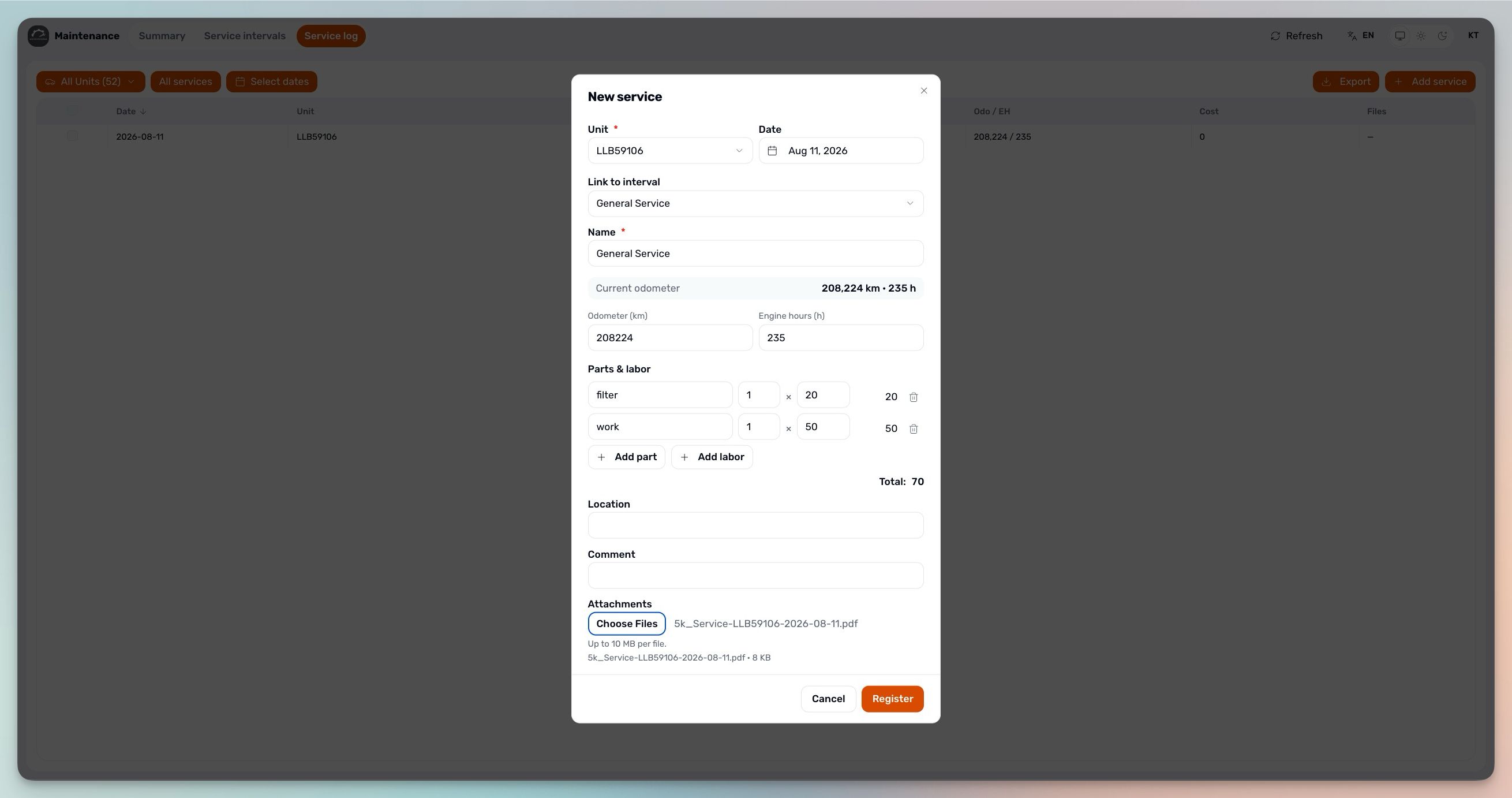The width and height of the screenshot is (1512, 798).
Task: Click the Current odometer summary value
Action: pos(868,288)
